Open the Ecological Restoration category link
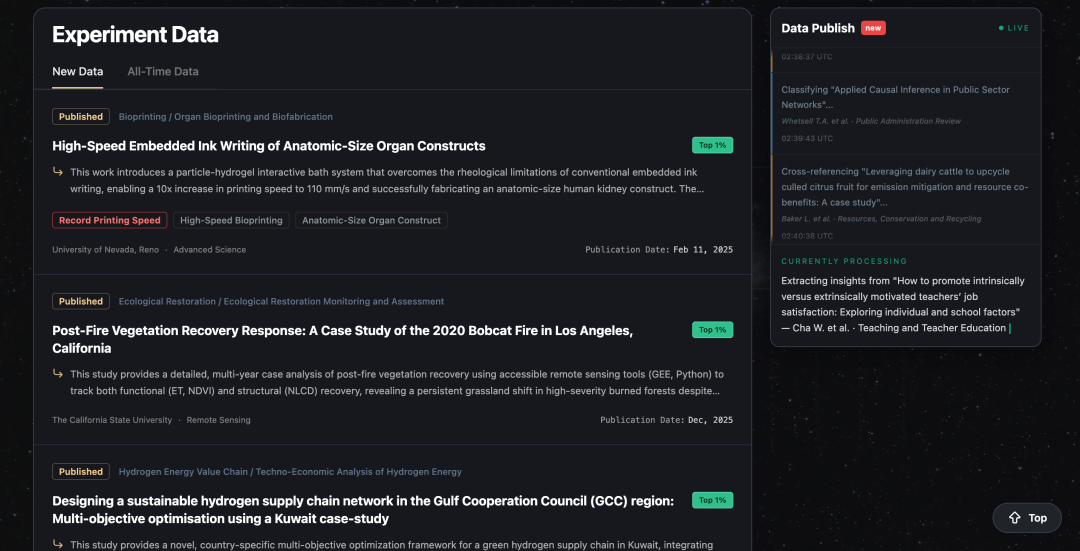This screenshot has width=1080, height=551. [x=281, y=301]
